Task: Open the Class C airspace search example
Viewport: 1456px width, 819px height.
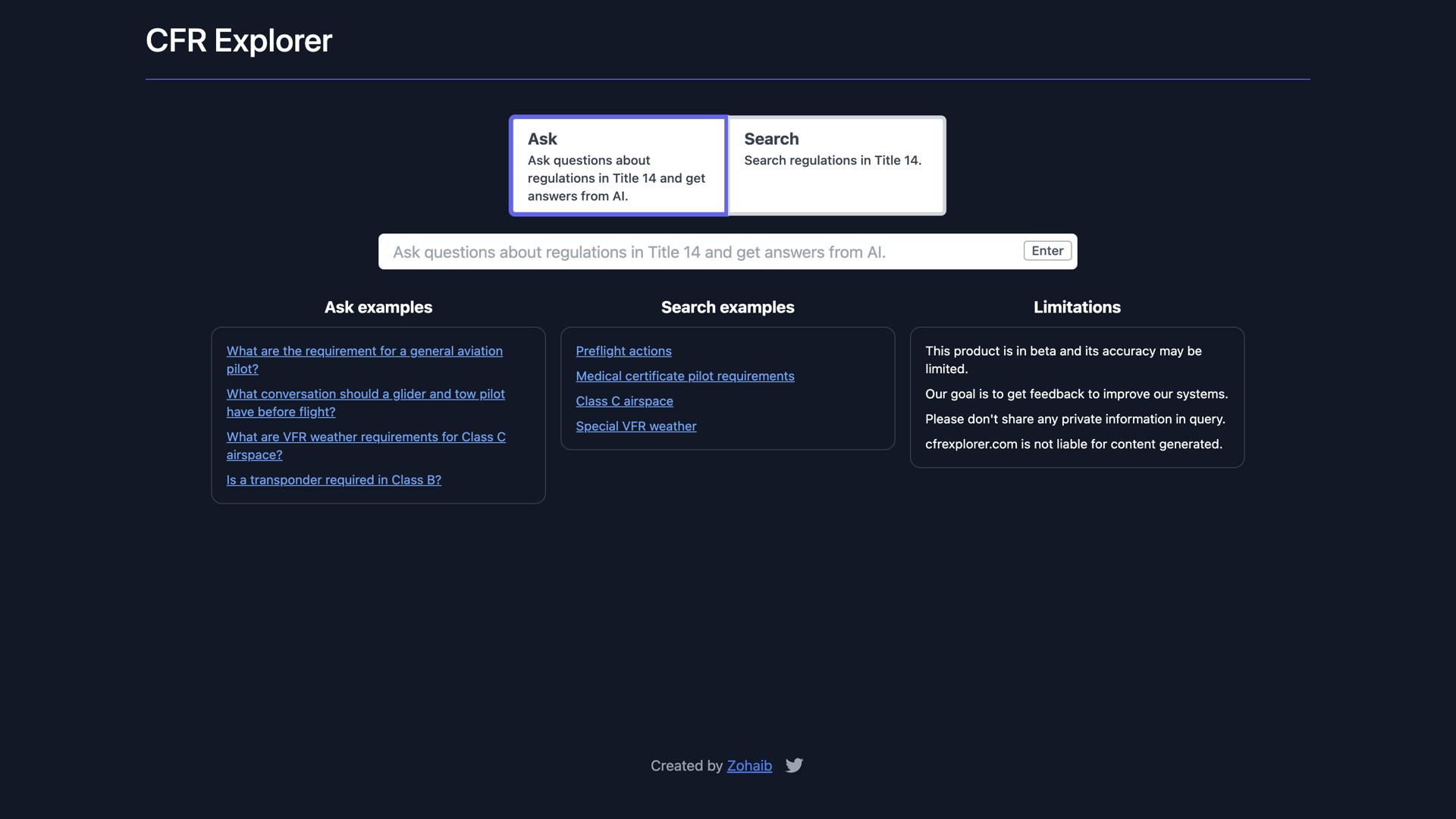Action: coord(624,401)
